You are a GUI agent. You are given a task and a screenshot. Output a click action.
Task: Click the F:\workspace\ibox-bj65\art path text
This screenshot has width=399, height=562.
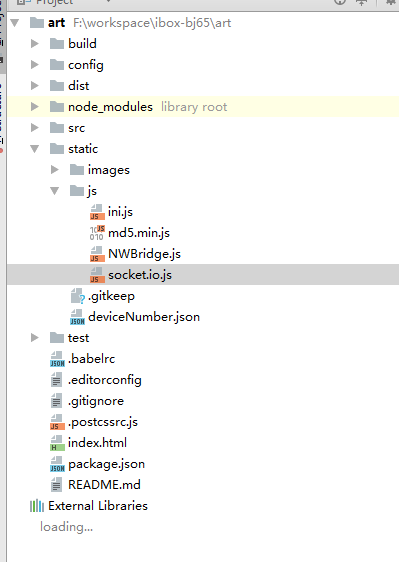pos(152,23)
